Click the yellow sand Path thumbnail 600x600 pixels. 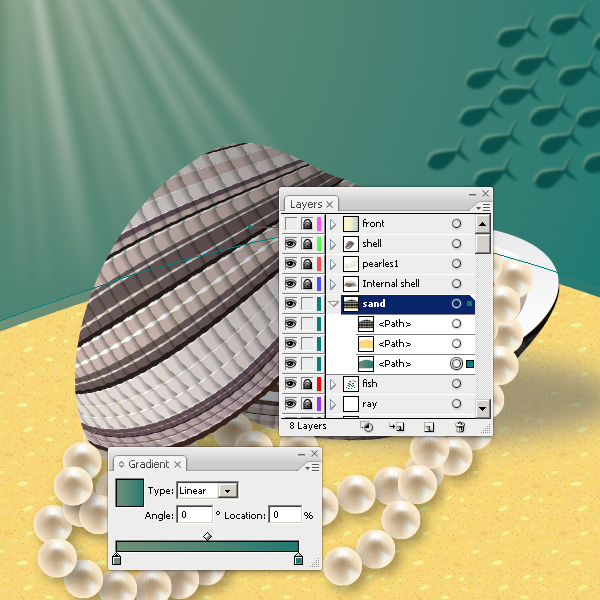coord(366,344)
